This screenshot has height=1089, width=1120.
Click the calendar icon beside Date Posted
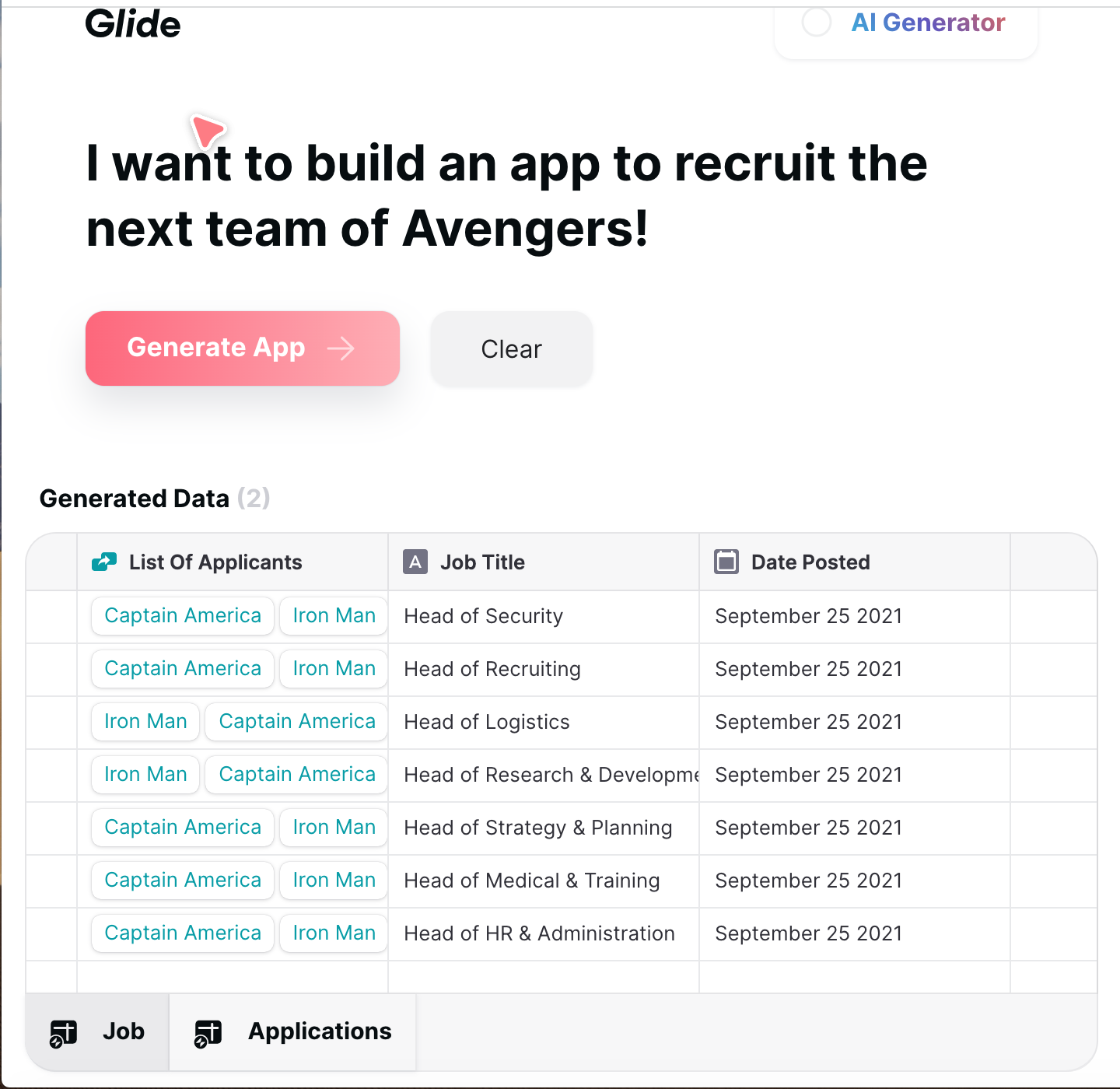pos(726,562)
